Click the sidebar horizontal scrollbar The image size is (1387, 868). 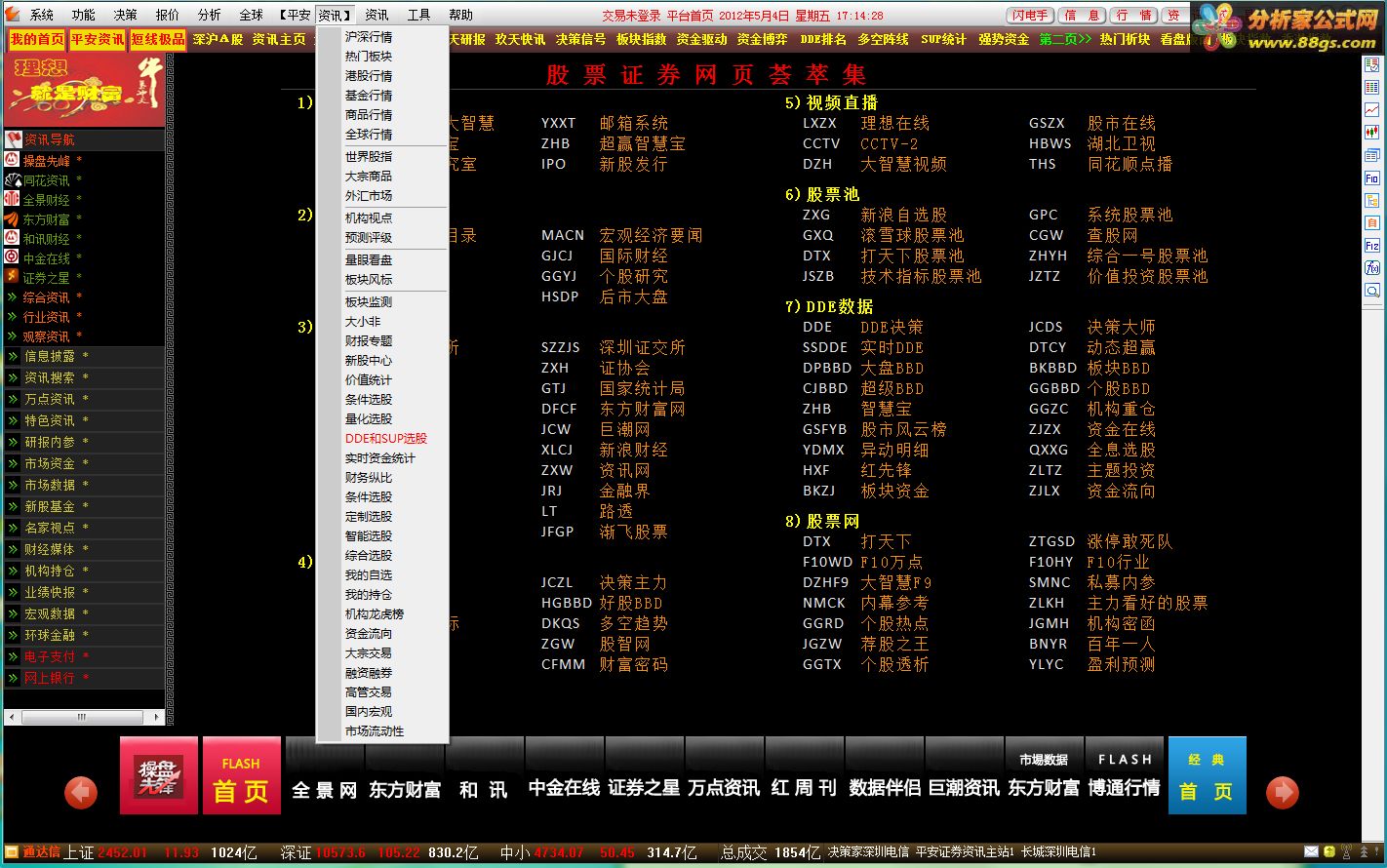tap(84, 717)
